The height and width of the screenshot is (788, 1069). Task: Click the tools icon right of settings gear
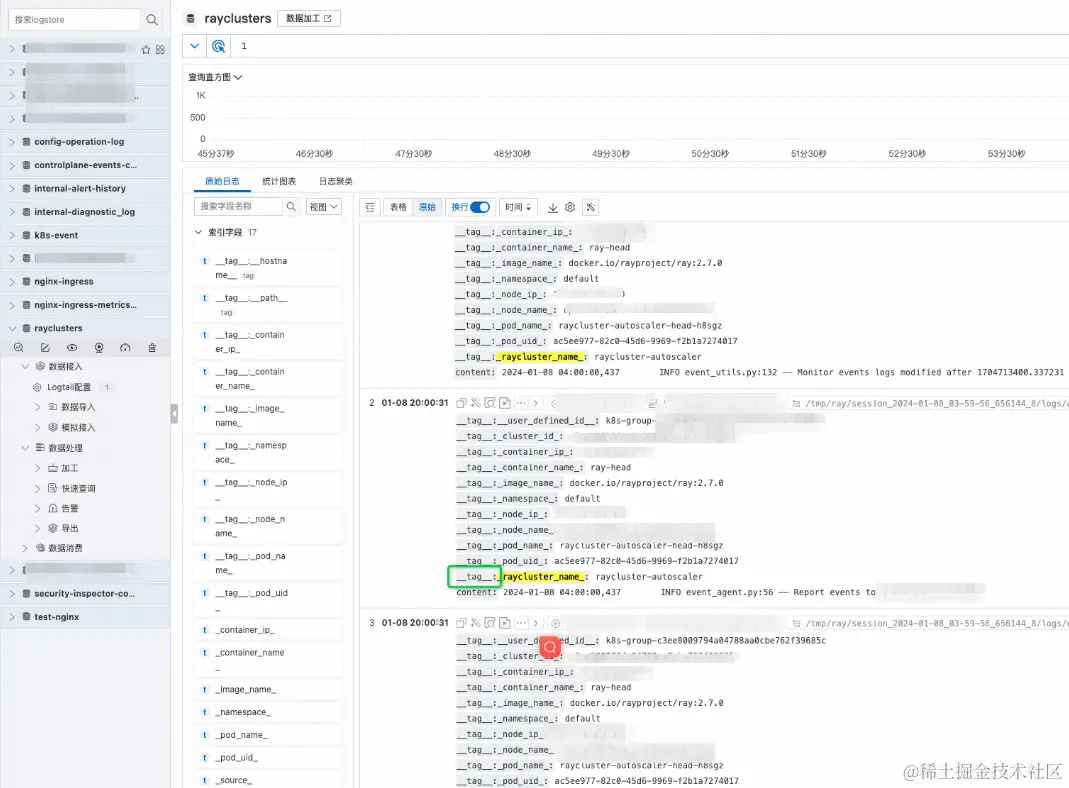(x=591, y=207)
